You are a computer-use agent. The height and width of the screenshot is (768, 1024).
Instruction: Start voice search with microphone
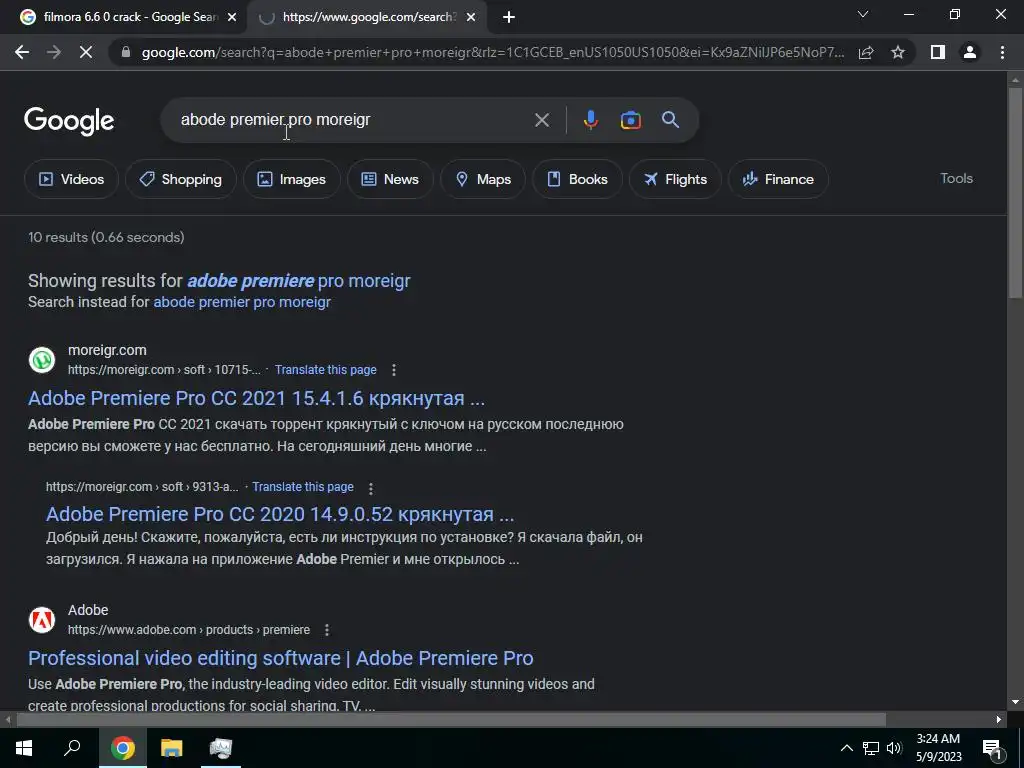(590, 120)
